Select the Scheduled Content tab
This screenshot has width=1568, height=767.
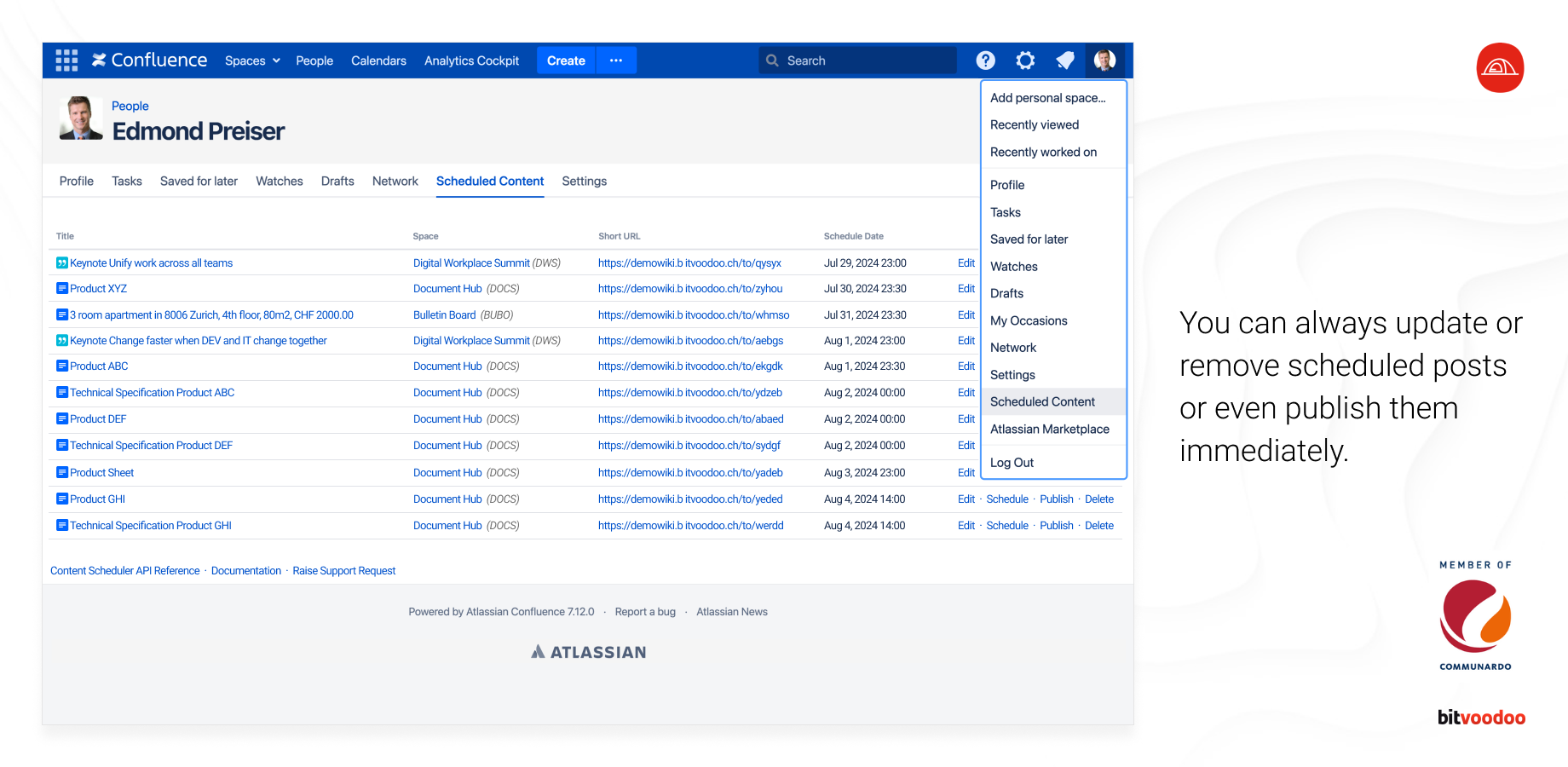click(x=490, y=182)
